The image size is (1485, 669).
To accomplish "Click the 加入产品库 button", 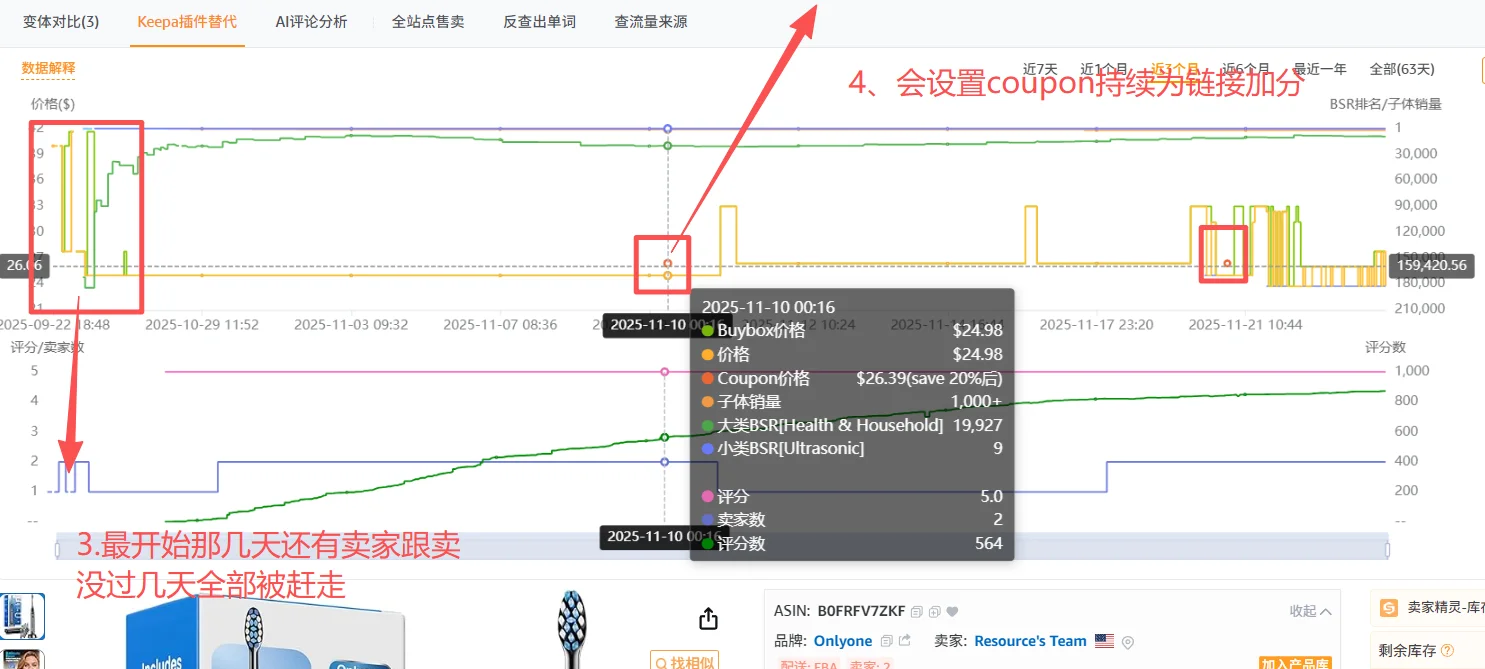I will pos(1296,663).
